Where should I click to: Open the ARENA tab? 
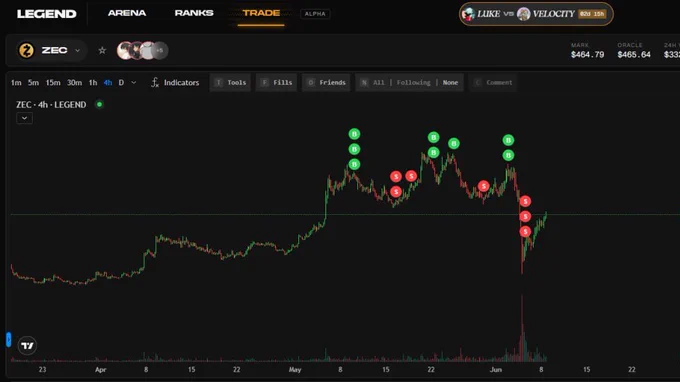[x=127, y=13]
